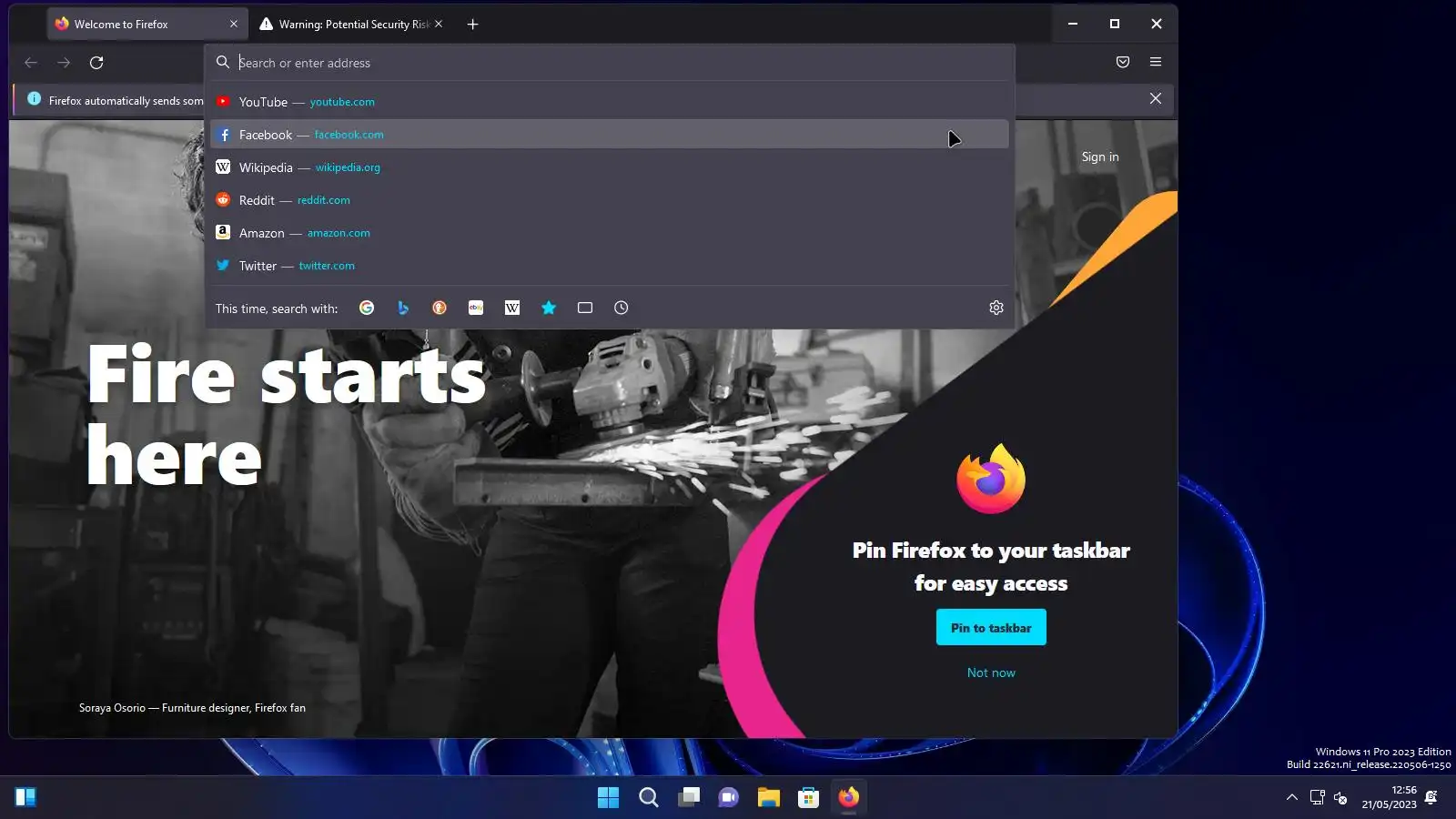Image resolution: width=1456 pixels, height=819 pixels.
Task: Close the Potential Security Risk tab
Action: [x=439, y=25]
